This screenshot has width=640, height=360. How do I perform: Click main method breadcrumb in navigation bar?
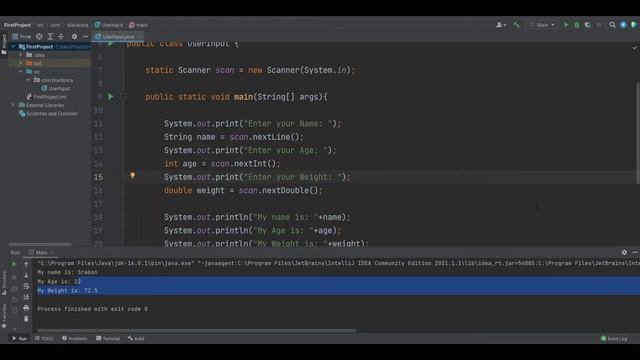[x=138, y=25]
